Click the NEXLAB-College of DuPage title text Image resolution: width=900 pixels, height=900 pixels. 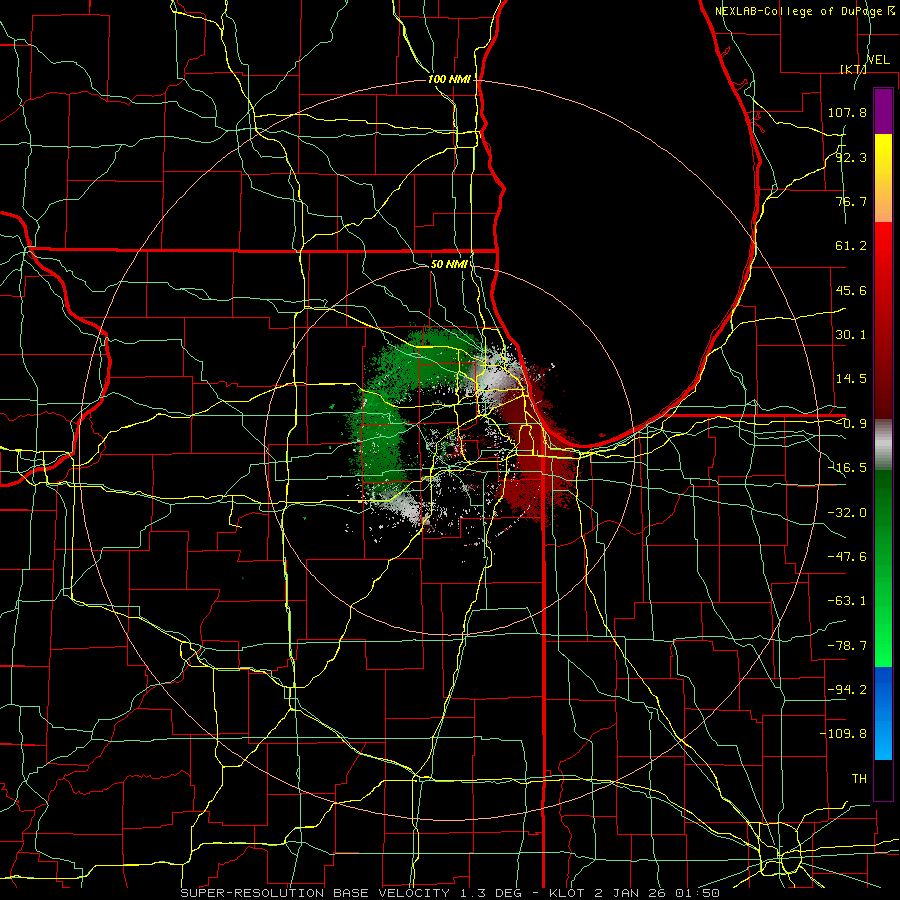(x=799, y=11)
